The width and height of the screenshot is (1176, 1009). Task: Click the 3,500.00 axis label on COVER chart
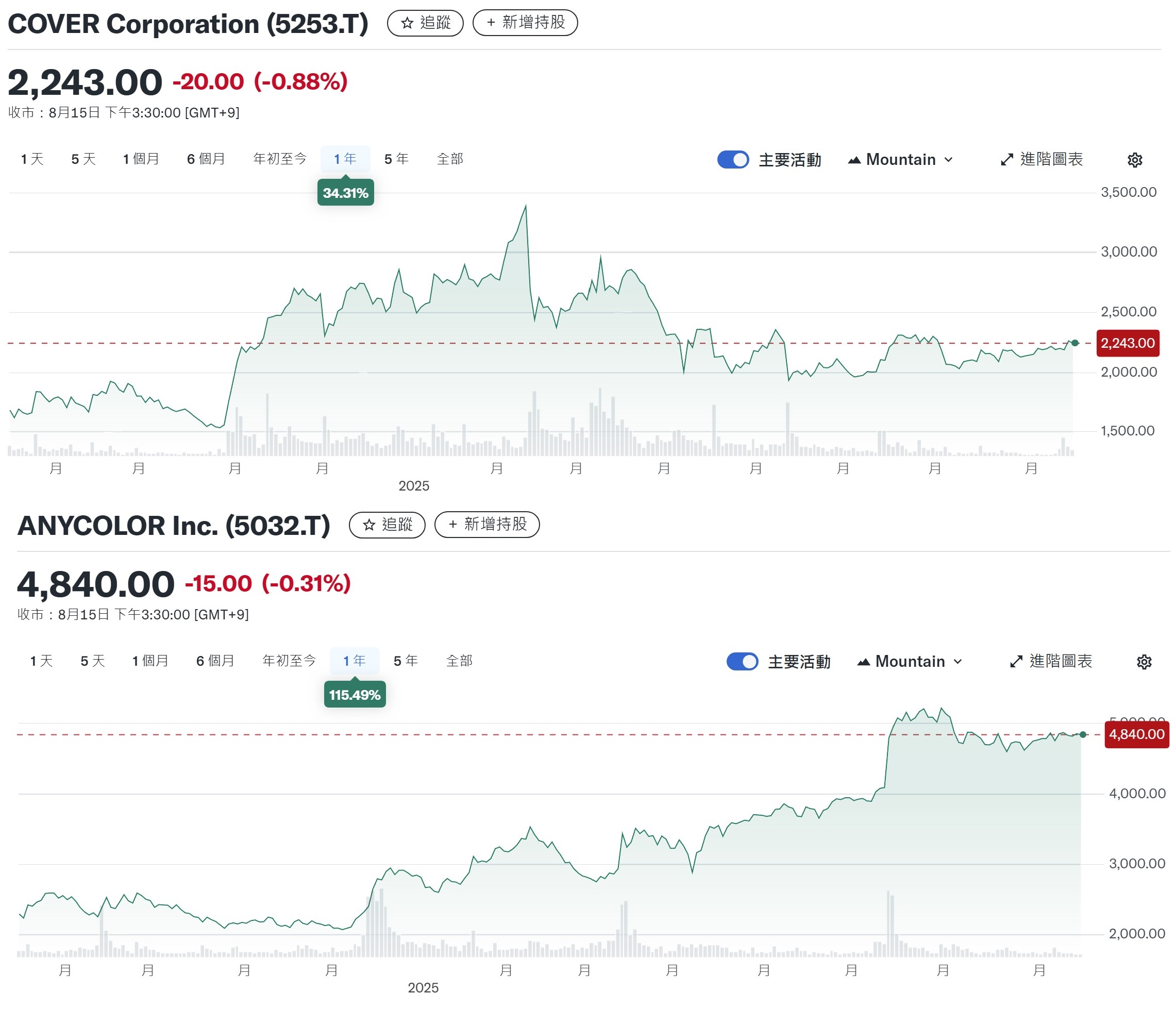[1128, 192]
